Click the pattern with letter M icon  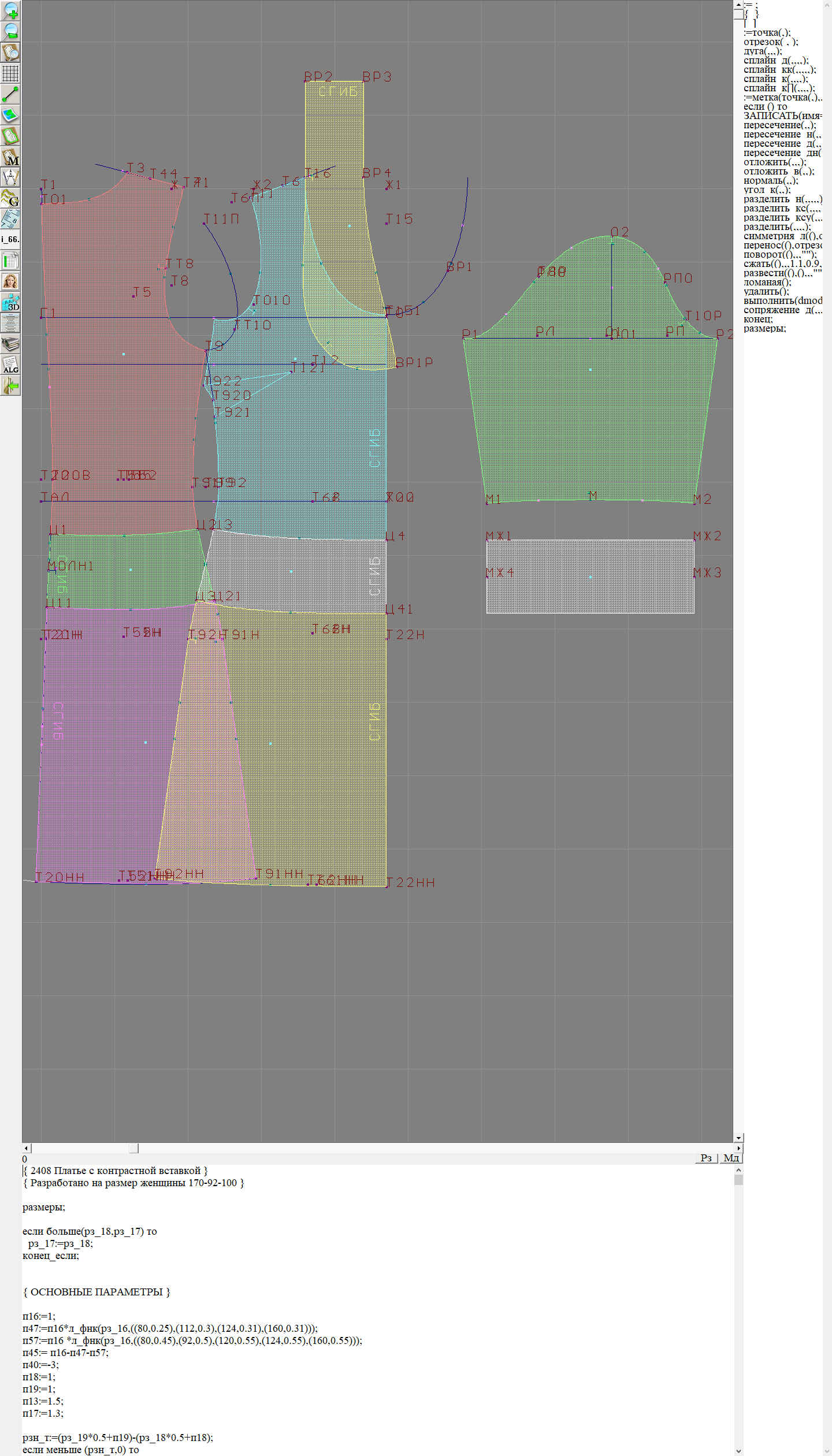[10, 157]
